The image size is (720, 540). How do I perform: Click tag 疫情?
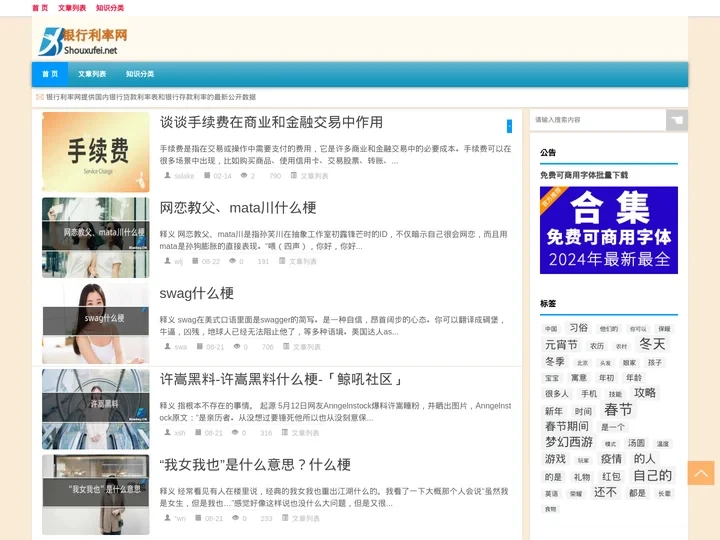(611, 459)
